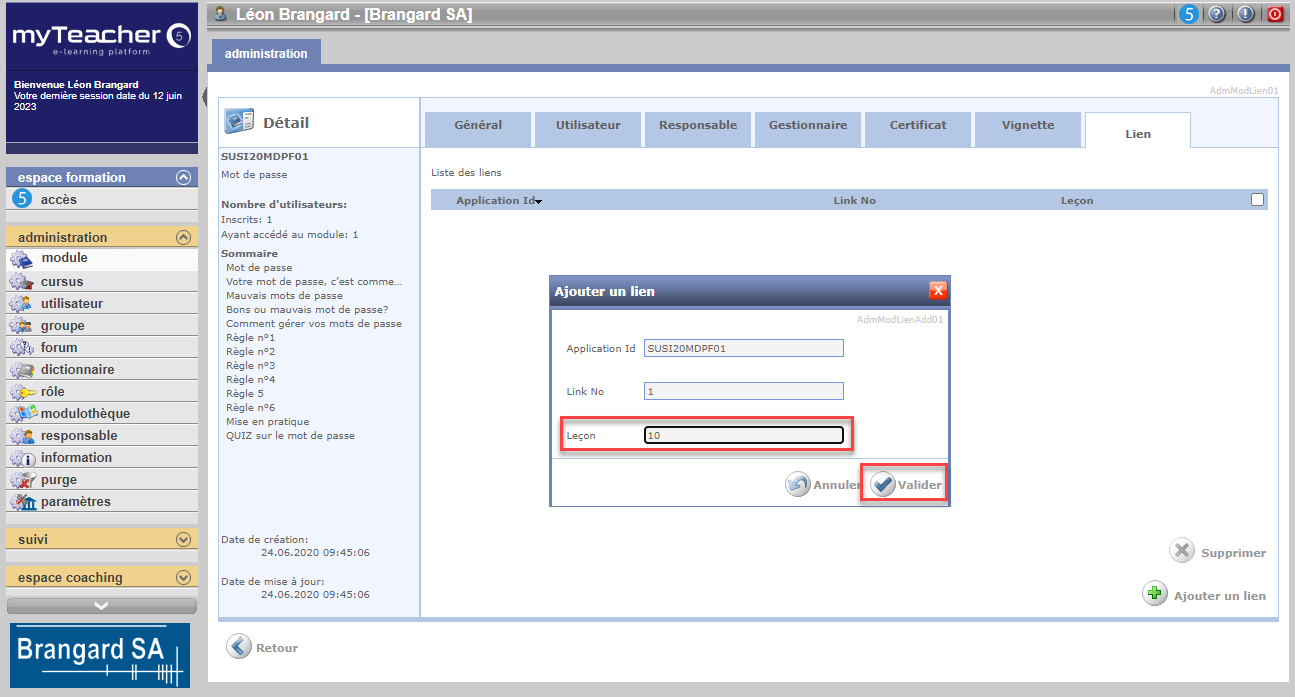Click the red power logout icon

click(x=1275, y=14)
